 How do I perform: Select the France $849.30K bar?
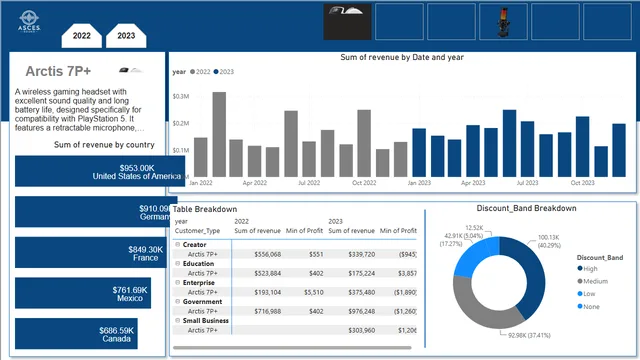pyautogui.click(x=91, y=252)
